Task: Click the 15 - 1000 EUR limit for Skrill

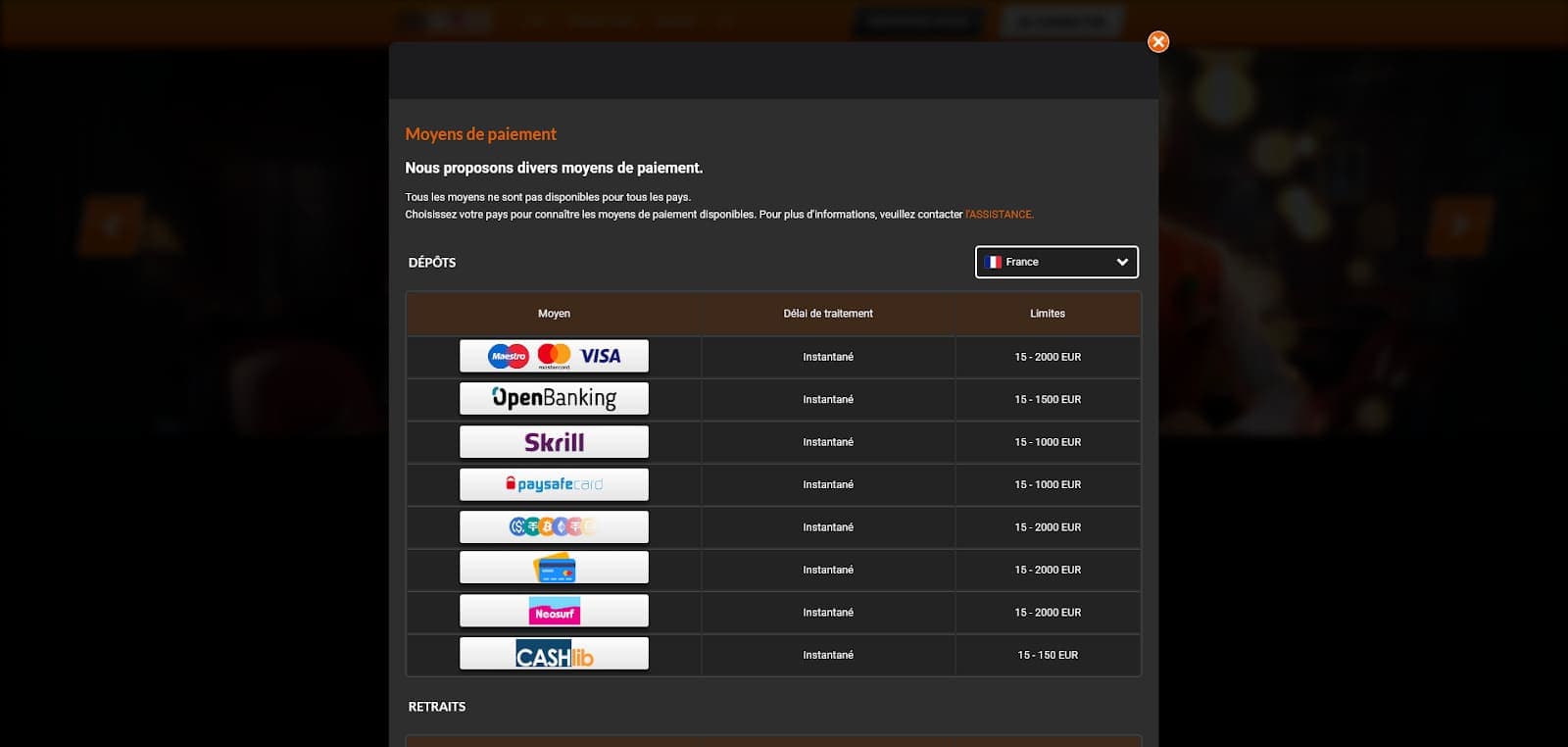Action: tap(1048, 442)
